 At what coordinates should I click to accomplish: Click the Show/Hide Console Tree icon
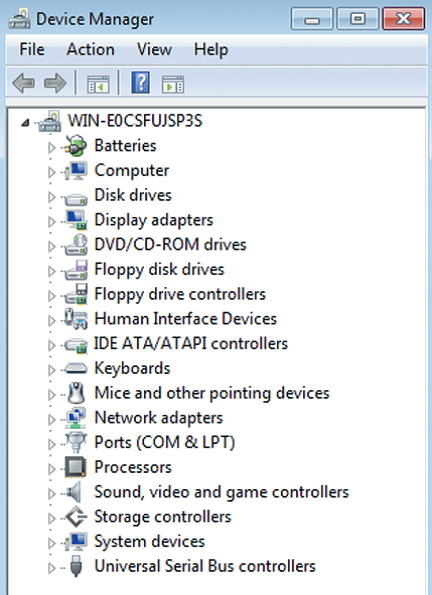(98, 84)
